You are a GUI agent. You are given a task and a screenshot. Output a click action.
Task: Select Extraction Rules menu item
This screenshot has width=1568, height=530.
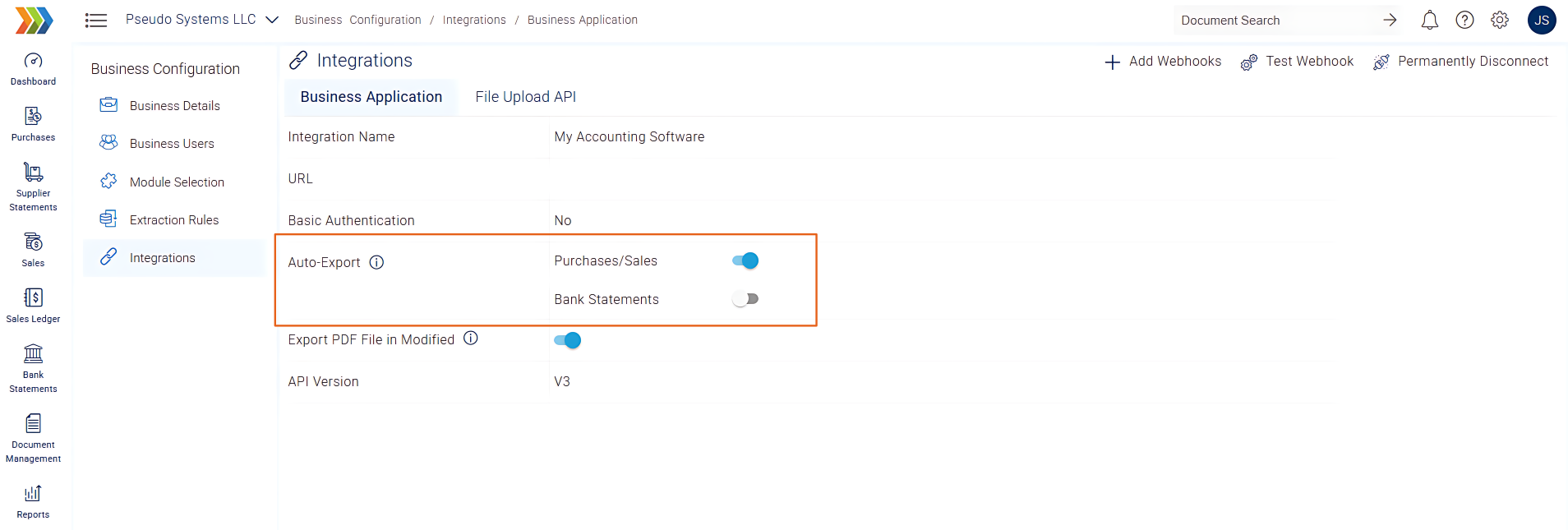click(174, 219)
